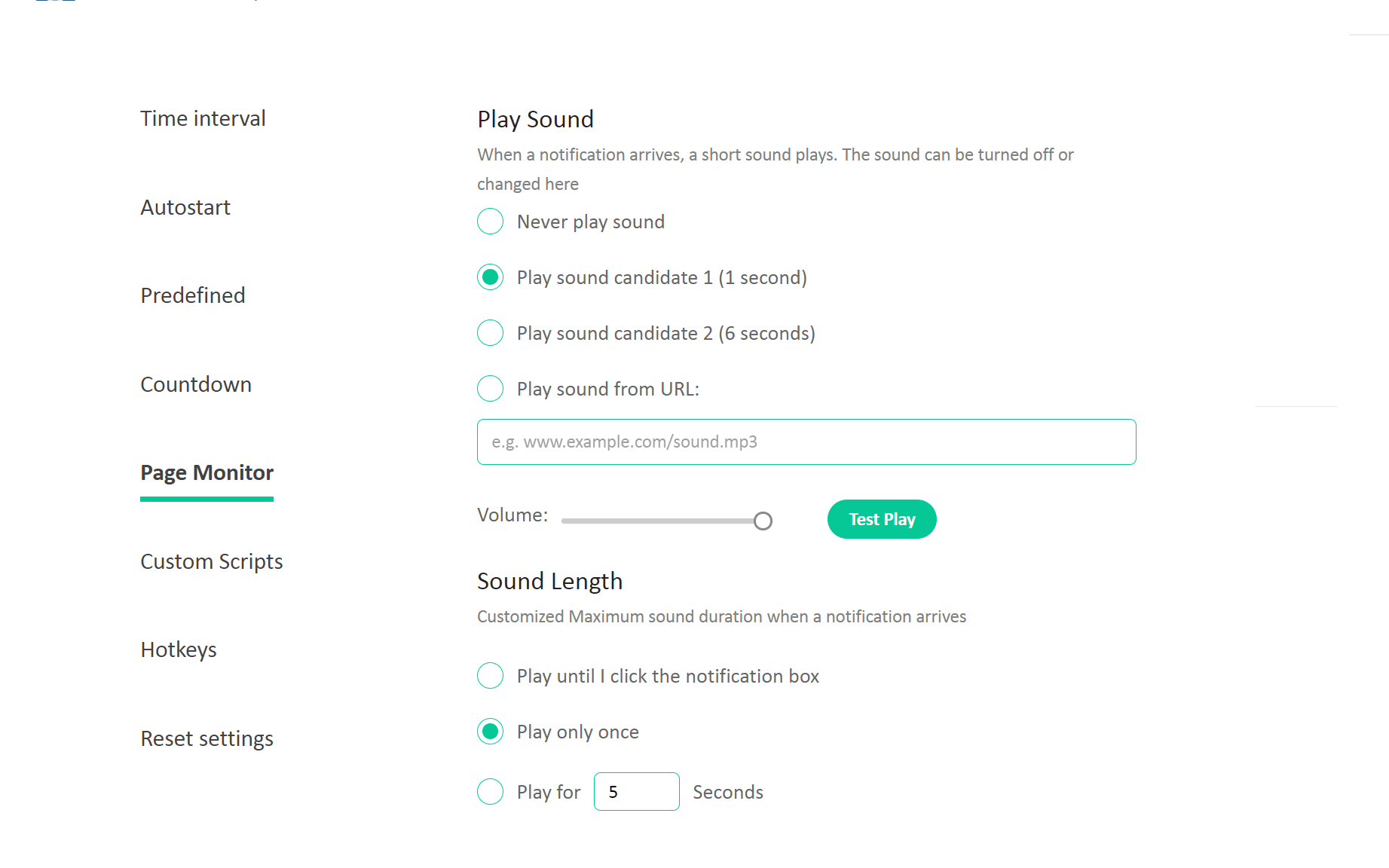The image size is (1389, 868).
Task: Select Never play sound option
Action: pos(491,222)
